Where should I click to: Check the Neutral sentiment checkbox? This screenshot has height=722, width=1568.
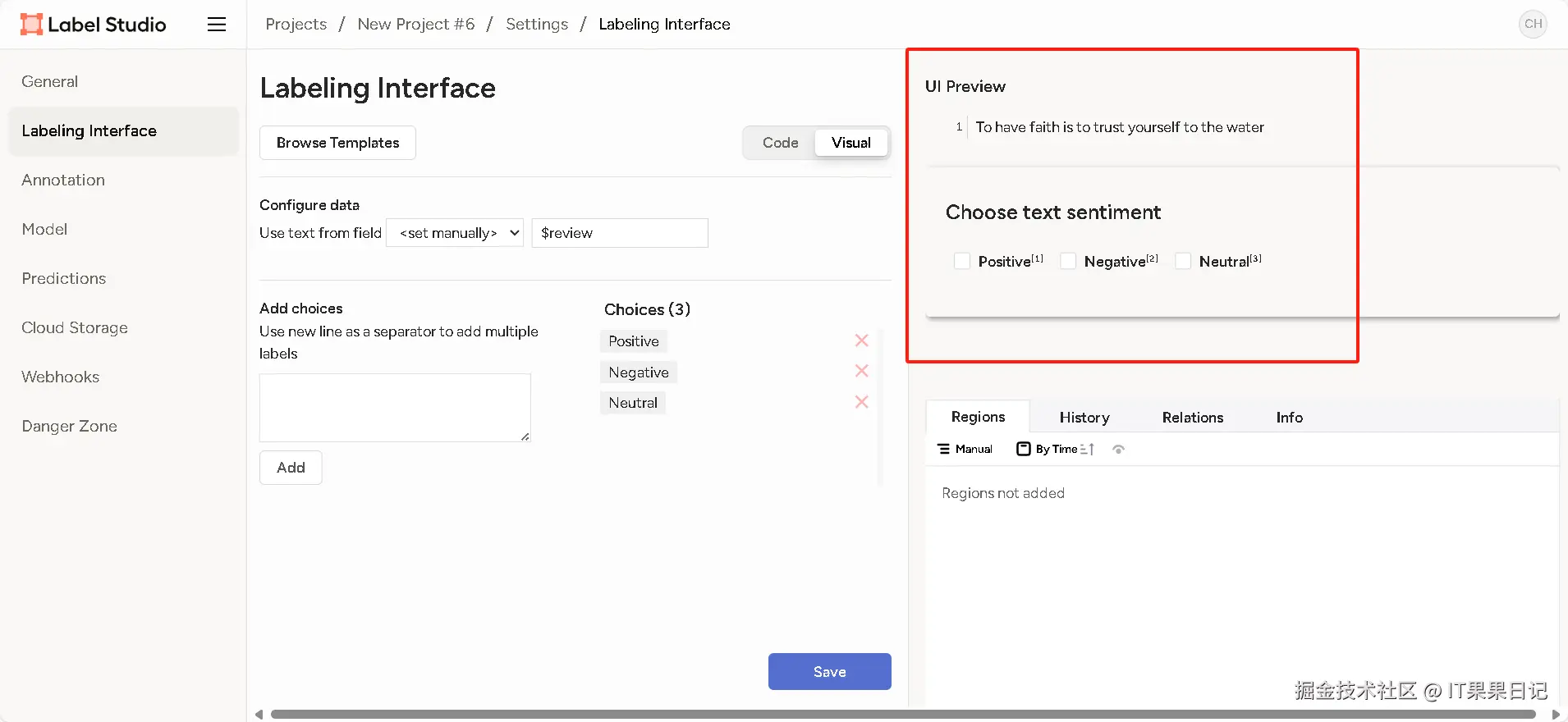pyautogui.click(x=1183, y=261)
